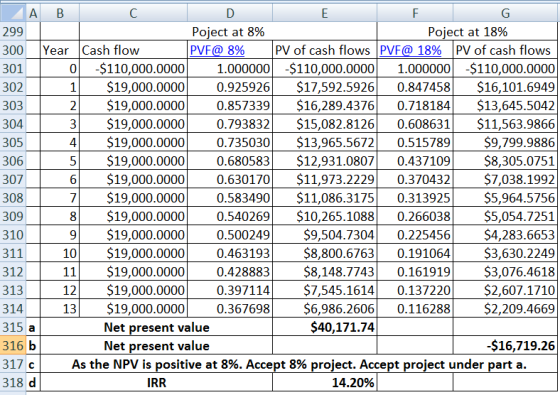Image resolution: width=560 pixels, height=395 pixels.
Task: Click cell value $12,931.0807
Action: [325, 161]
